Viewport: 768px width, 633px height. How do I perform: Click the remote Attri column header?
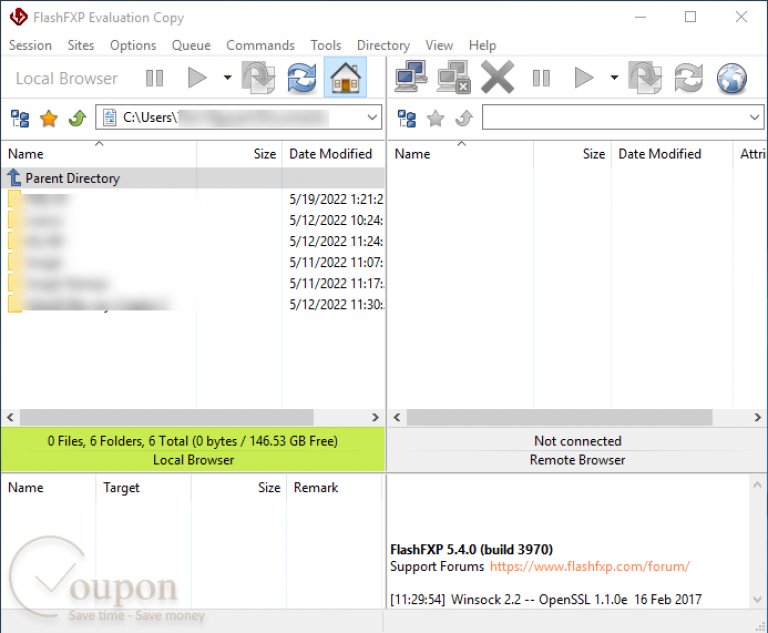pos(751,154)
